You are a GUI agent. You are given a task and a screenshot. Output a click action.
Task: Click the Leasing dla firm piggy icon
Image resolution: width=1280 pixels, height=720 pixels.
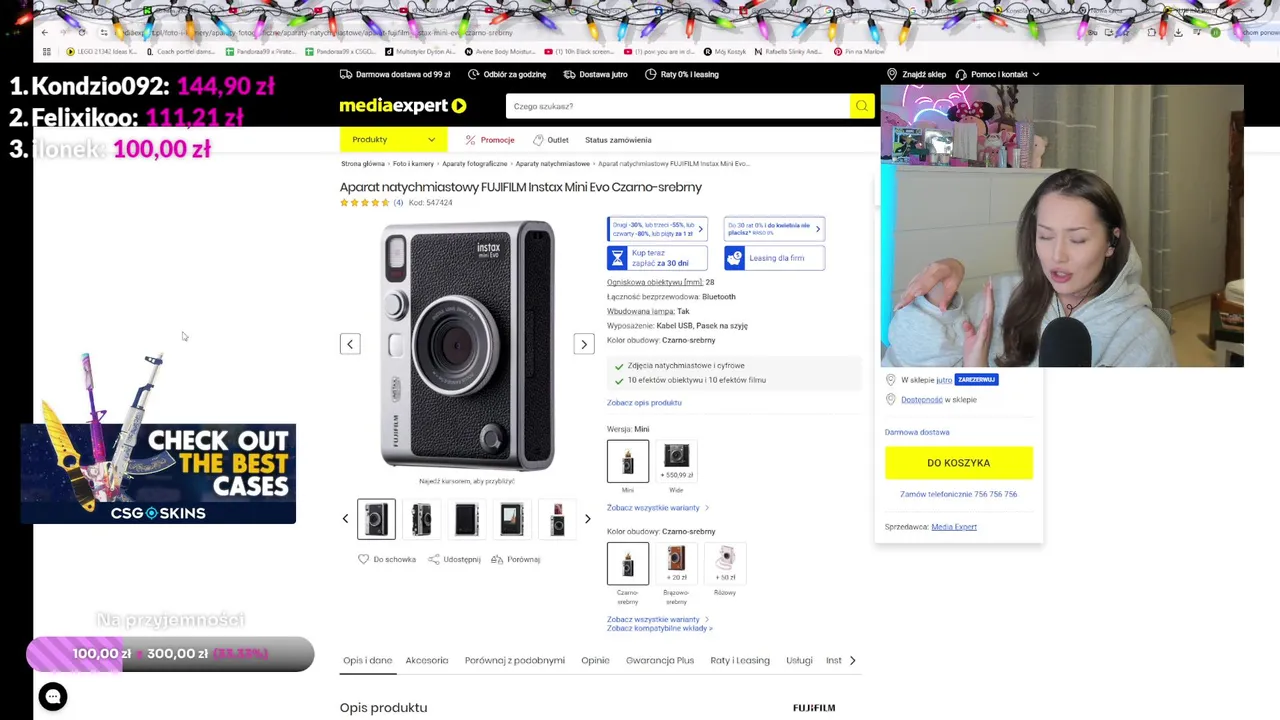(x=735, y=258)
